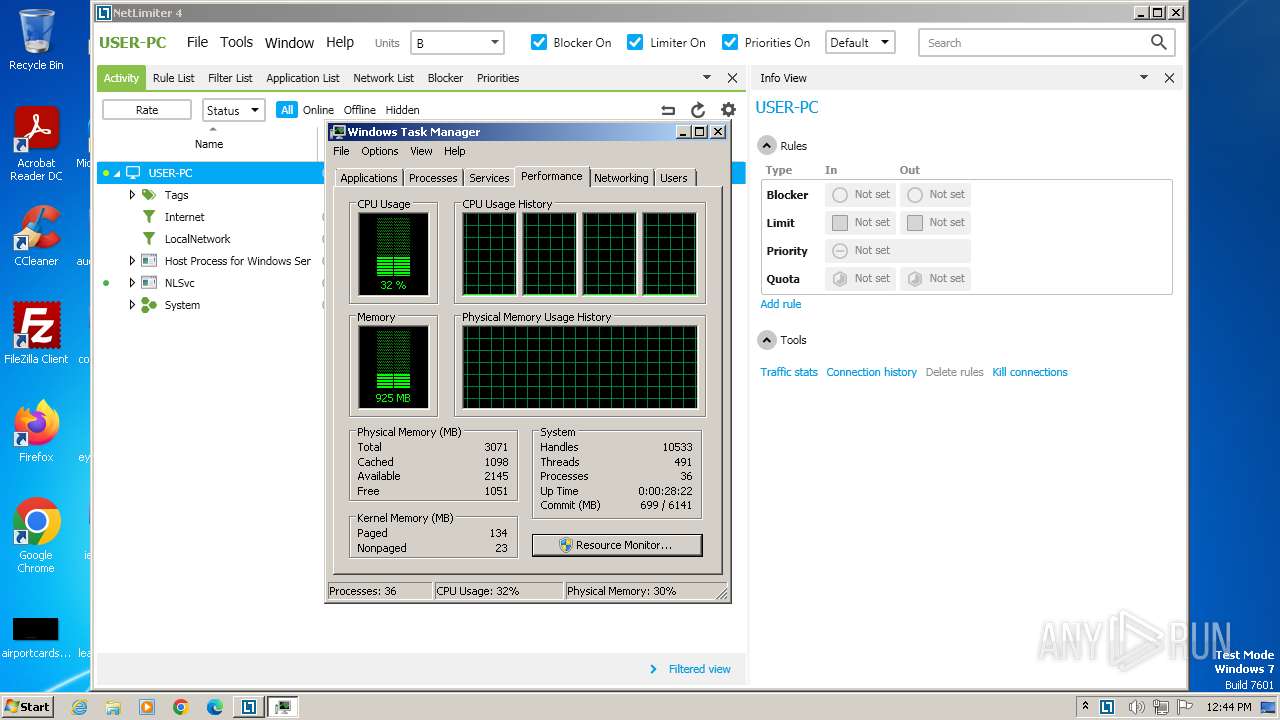Close the Info View panel
This screenshot has width=1280, height=720.
coord(1169,78)
